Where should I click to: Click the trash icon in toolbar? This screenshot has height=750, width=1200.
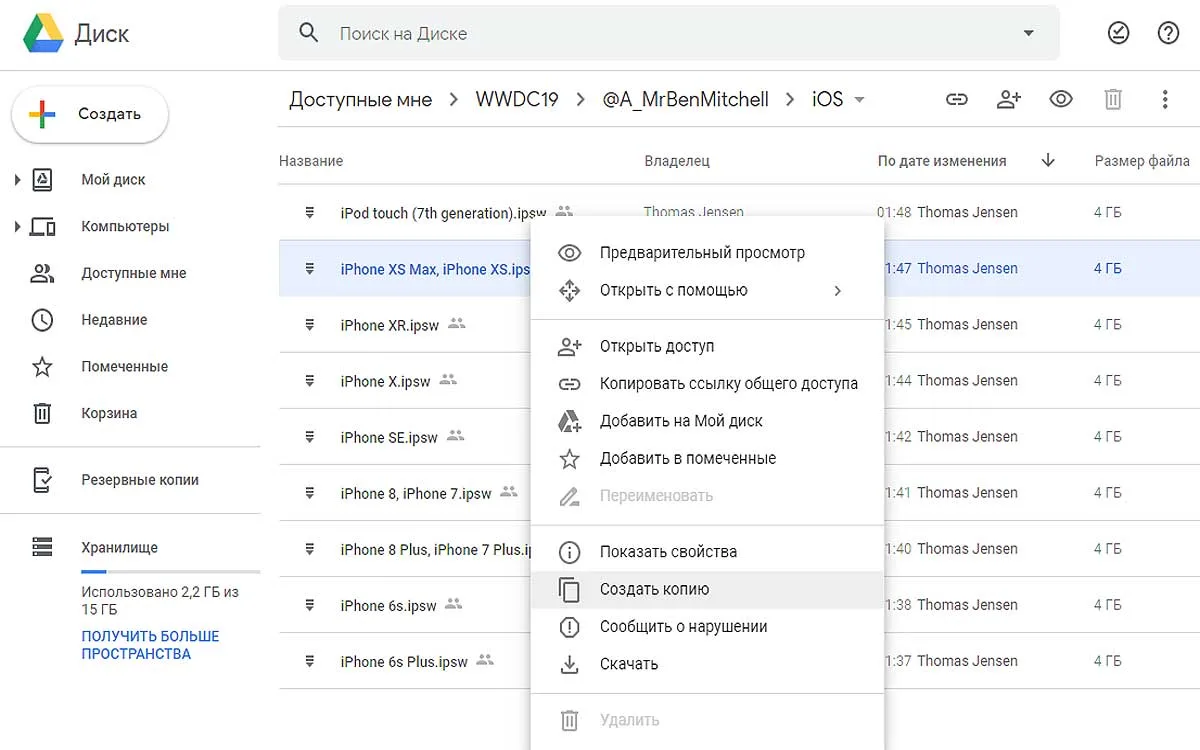(1113, 99)
